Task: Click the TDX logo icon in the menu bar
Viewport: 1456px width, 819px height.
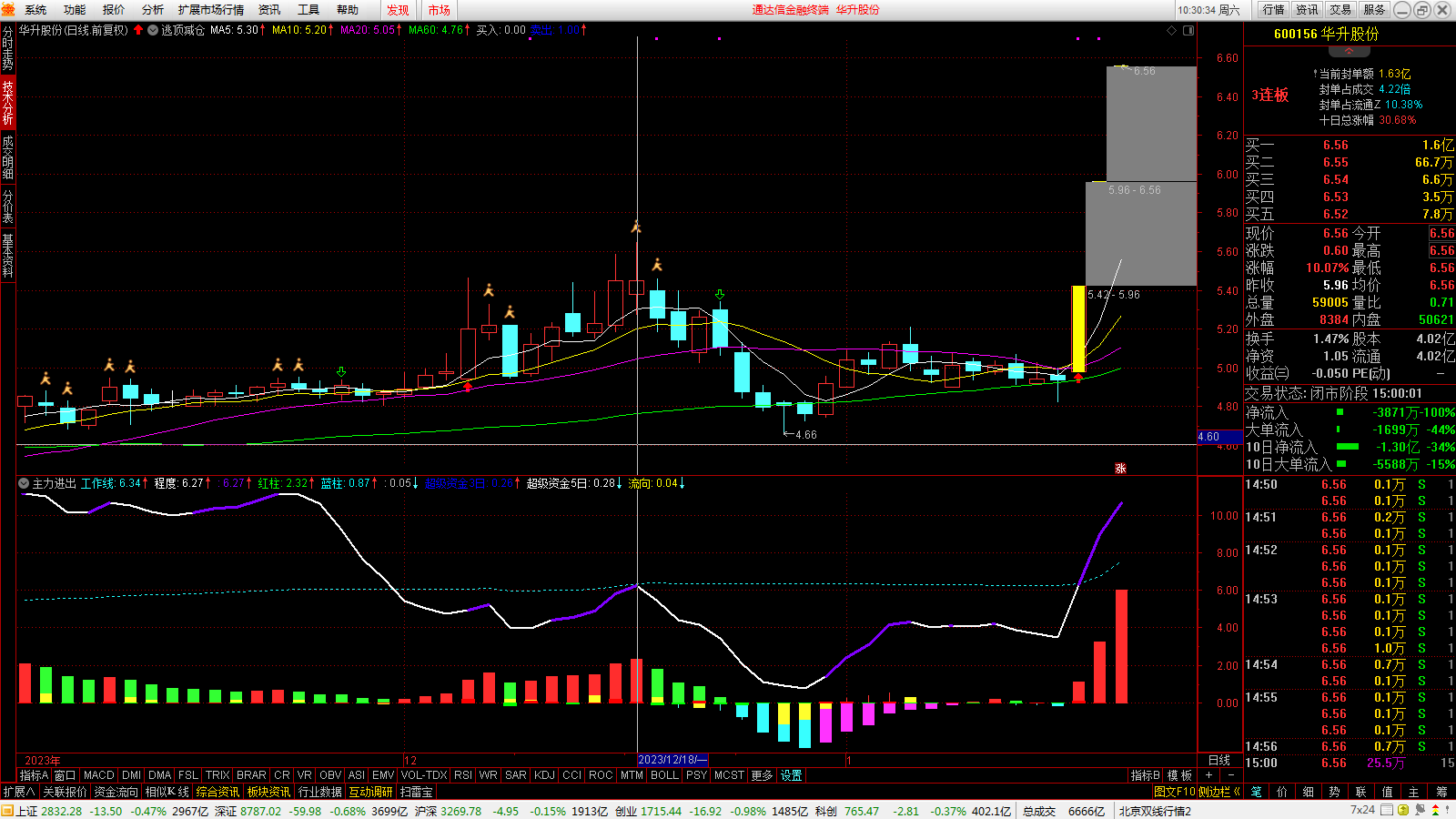Action: (8, 10)
